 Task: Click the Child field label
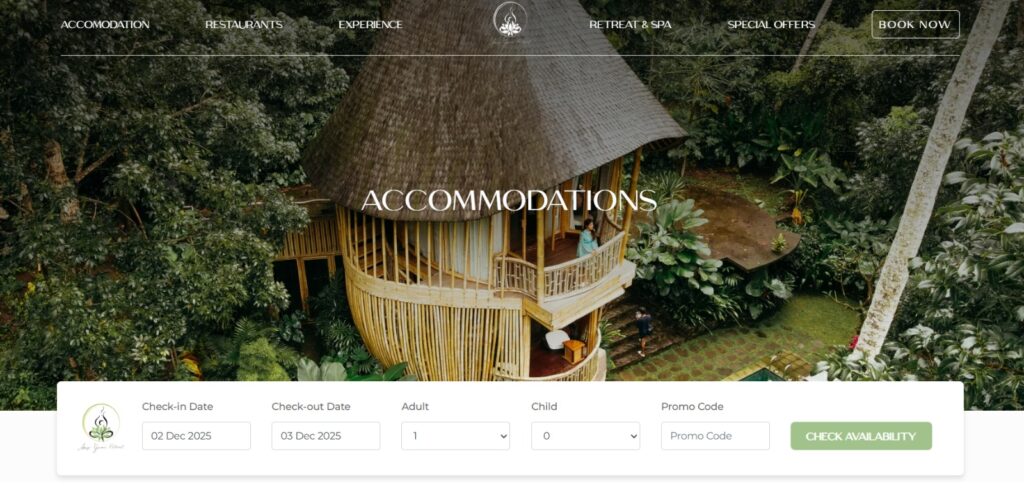[x=544, y=406]
